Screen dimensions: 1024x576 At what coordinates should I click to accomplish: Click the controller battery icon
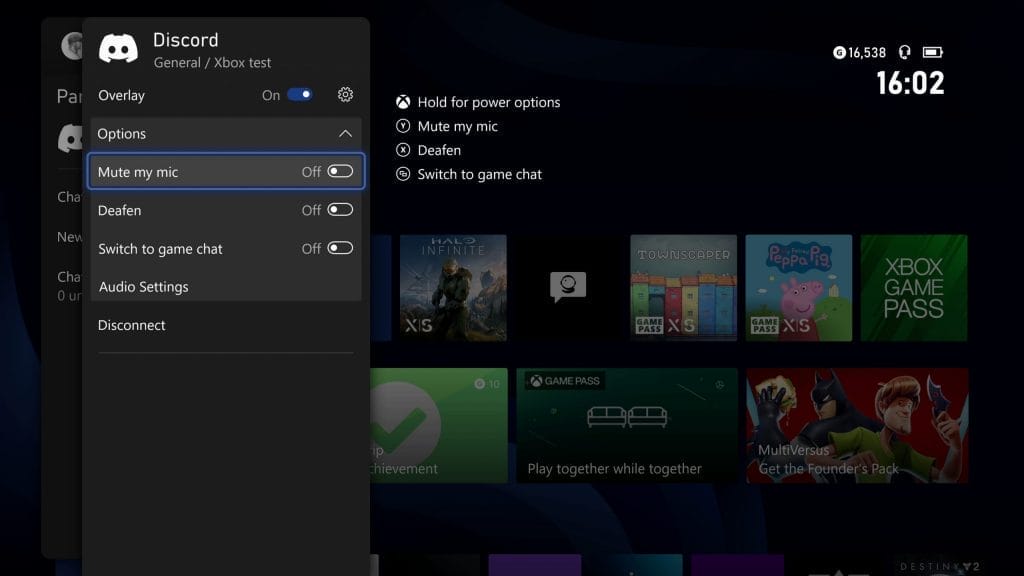click(x=932, y=52)
